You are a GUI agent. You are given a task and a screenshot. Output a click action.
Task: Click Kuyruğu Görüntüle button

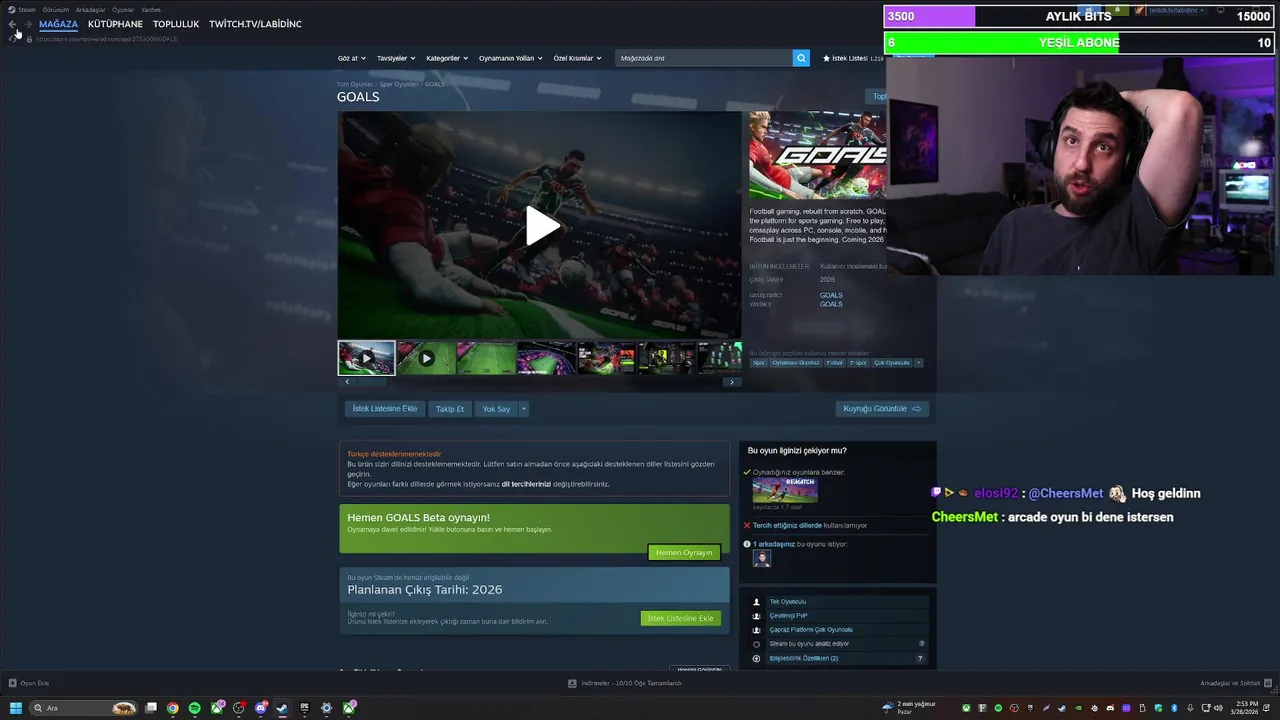click(882, 409)
